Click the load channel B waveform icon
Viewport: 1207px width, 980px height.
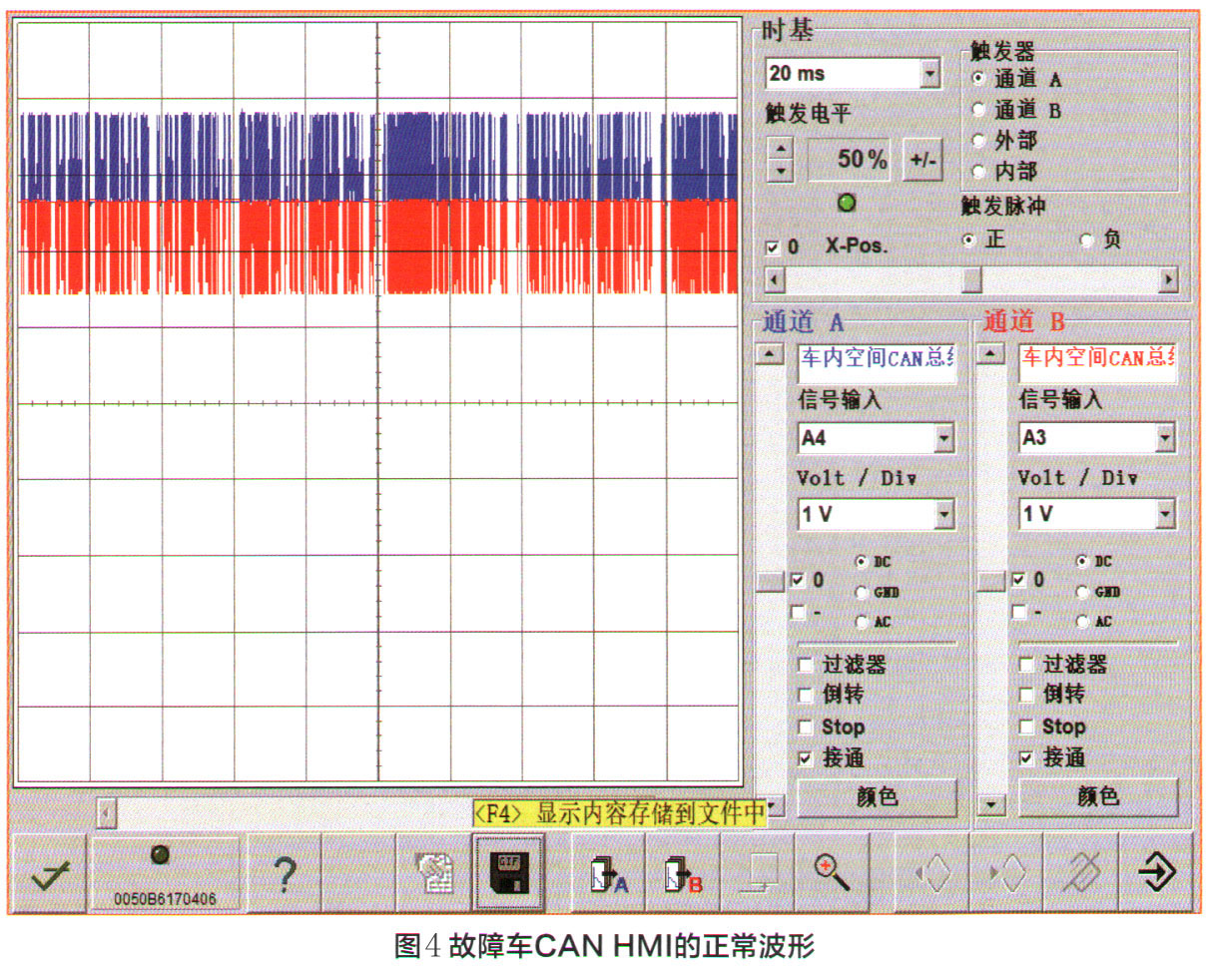(x=683, y=874)
